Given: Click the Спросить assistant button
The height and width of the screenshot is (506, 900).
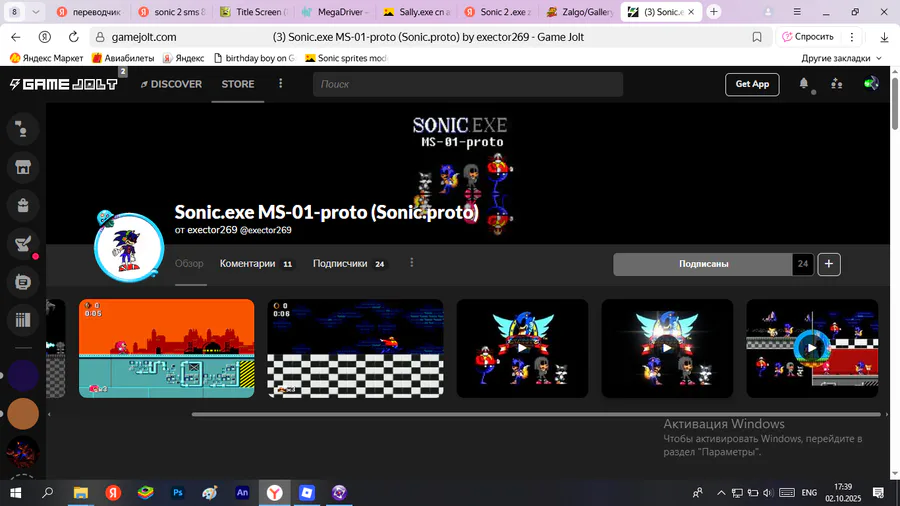Looking at the screenshot, I should point(808,37).
